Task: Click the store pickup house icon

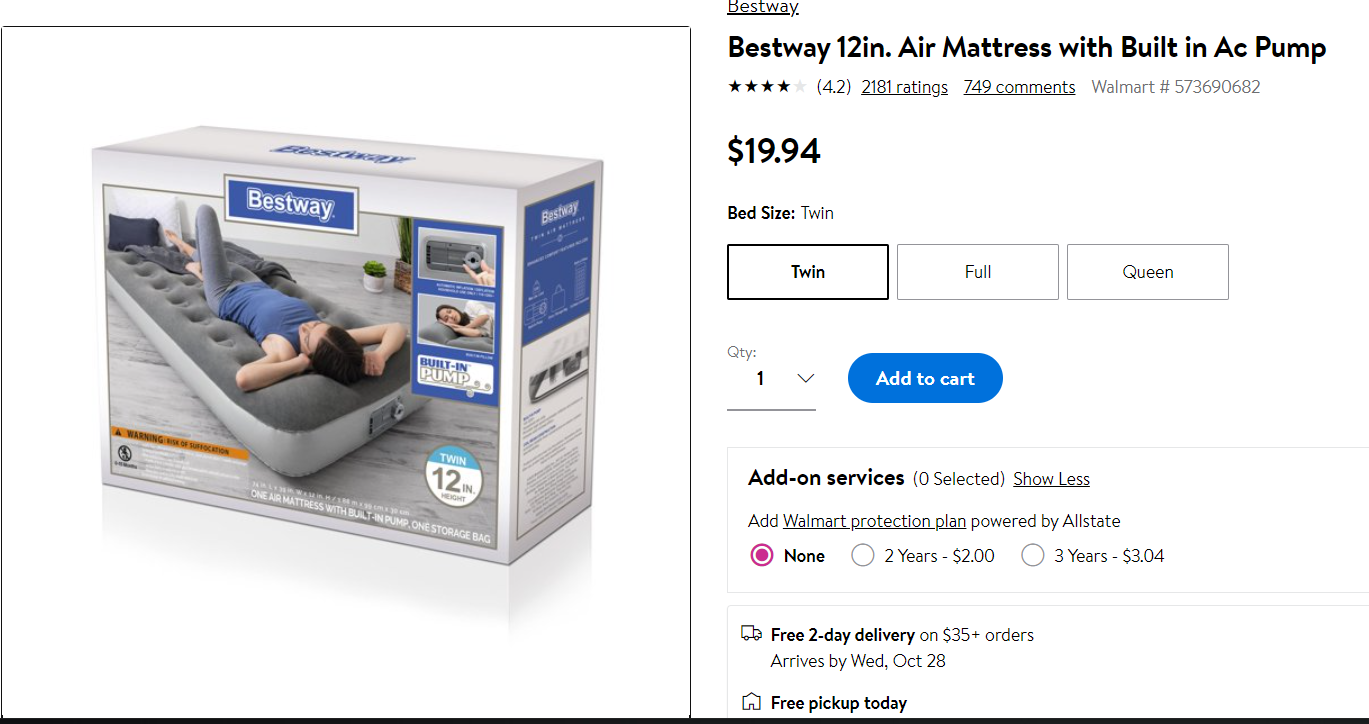Action: 751,702
